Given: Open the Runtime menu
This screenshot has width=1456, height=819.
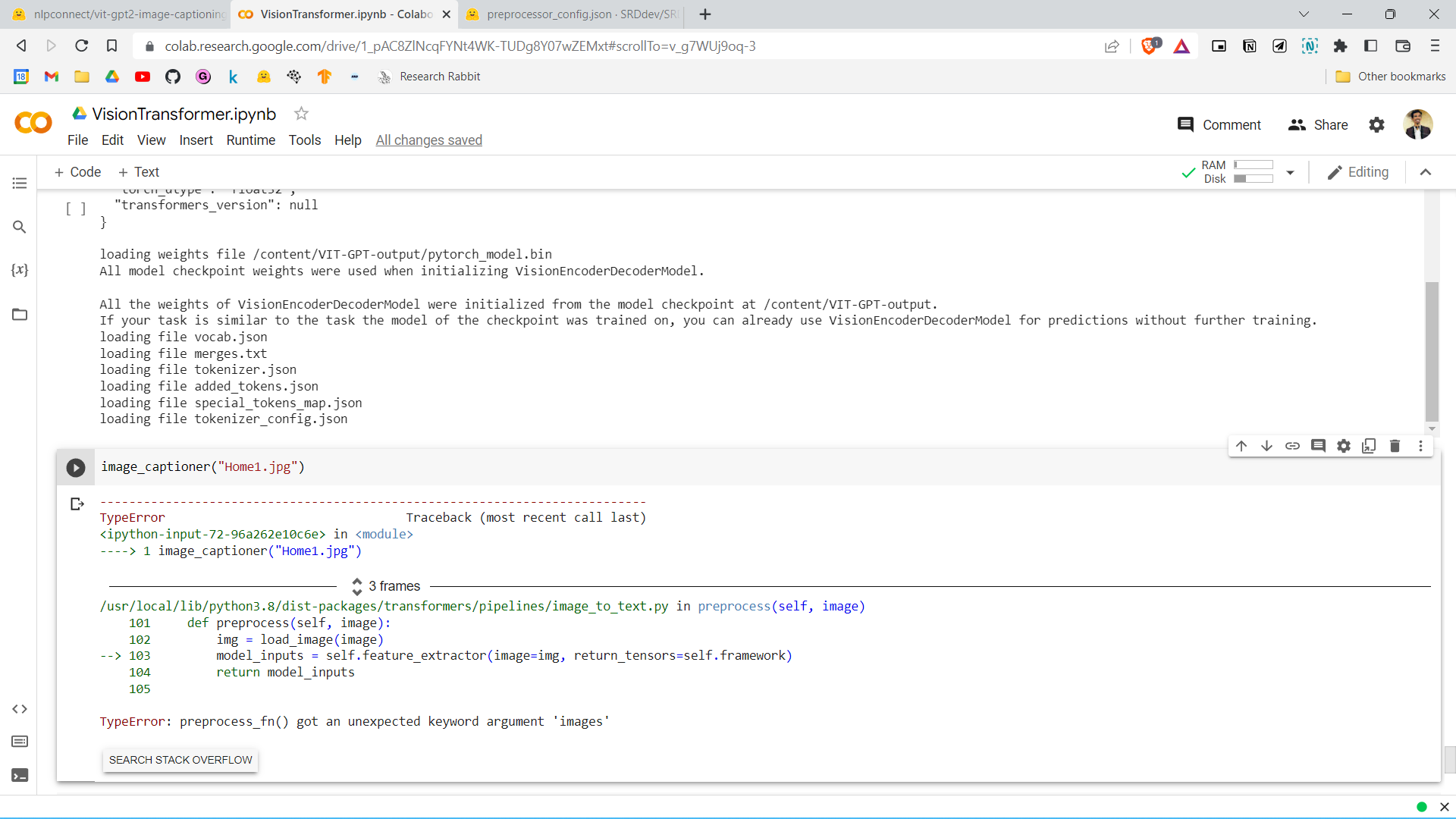Looking at the screenshot, I should click(251, 140).
